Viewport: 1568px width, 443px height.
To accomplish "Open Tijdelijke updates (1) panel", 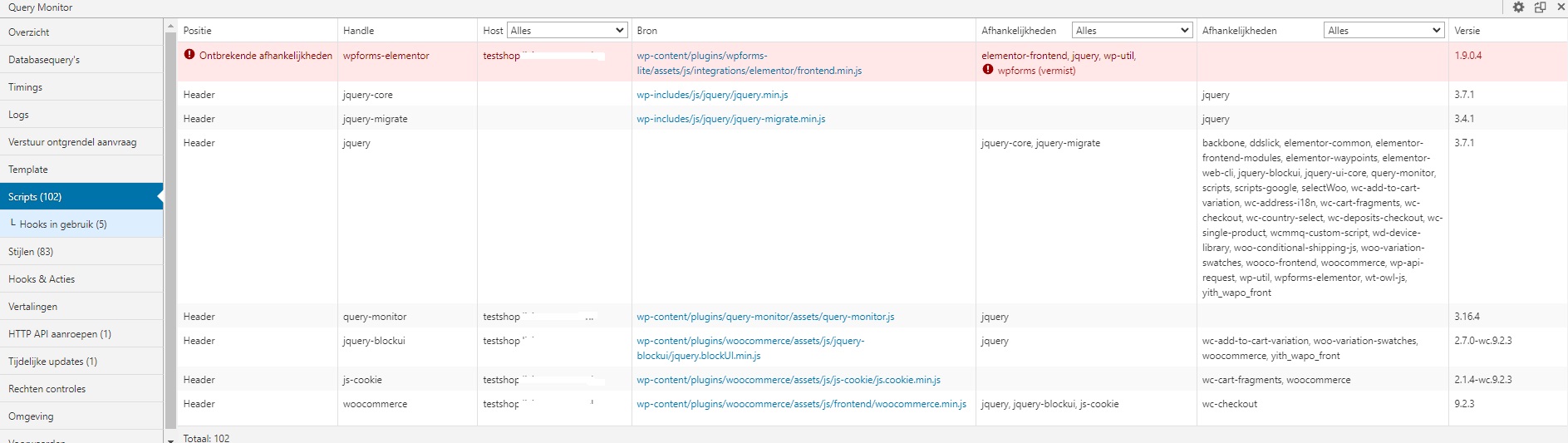I will [81, 361].
